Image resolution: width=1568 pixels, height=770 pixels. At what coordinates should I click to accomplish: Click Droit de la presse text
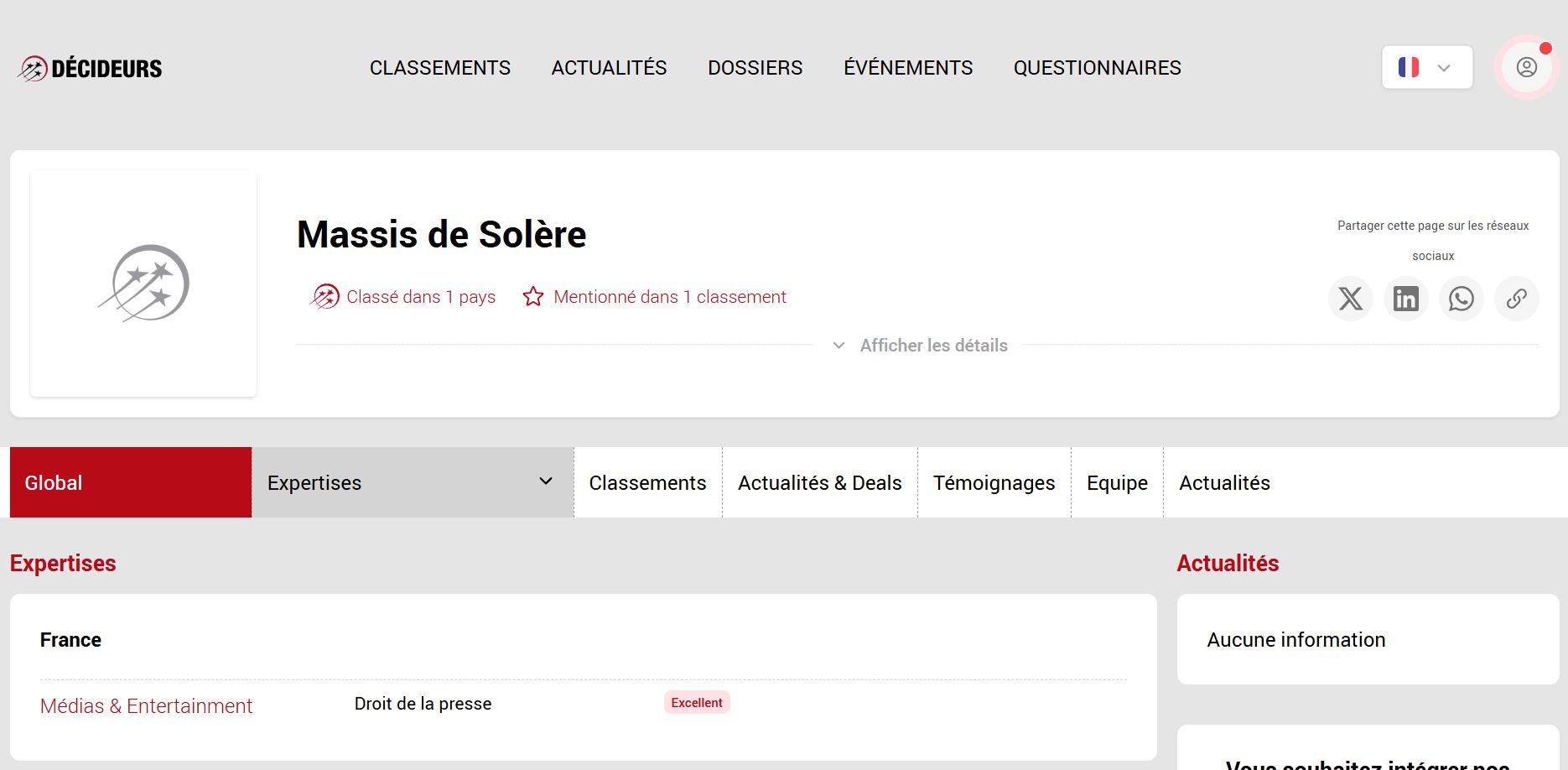point(423,704)
